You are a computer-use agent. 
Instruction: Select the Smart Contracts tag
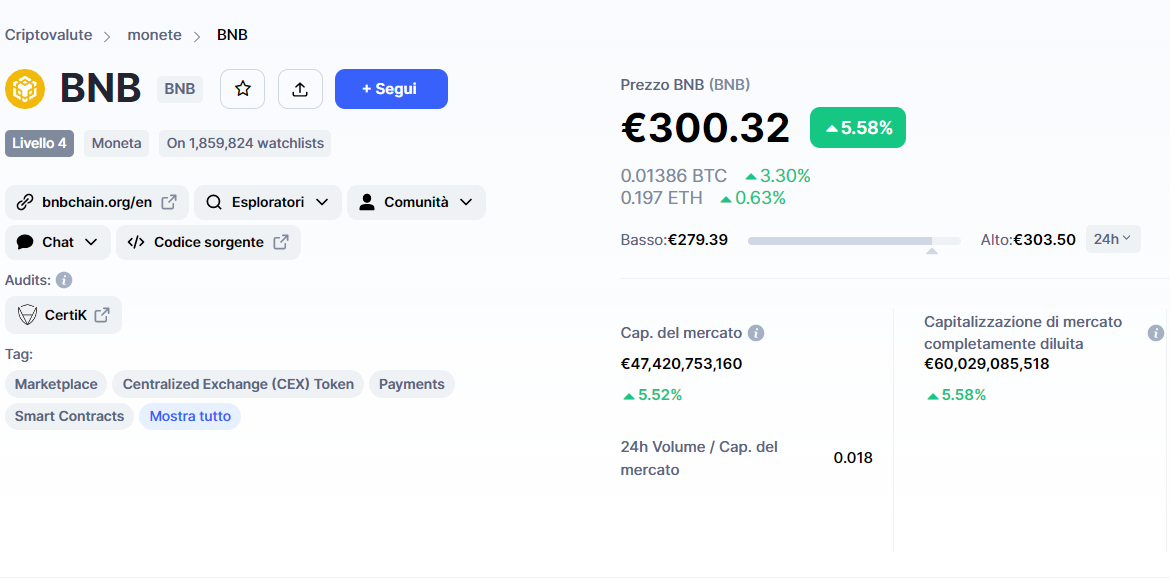coord(69,416)
